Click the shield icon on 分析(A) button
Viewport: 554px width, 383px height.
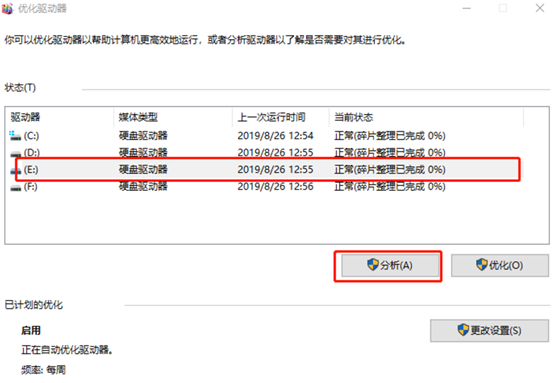[373, 265]
